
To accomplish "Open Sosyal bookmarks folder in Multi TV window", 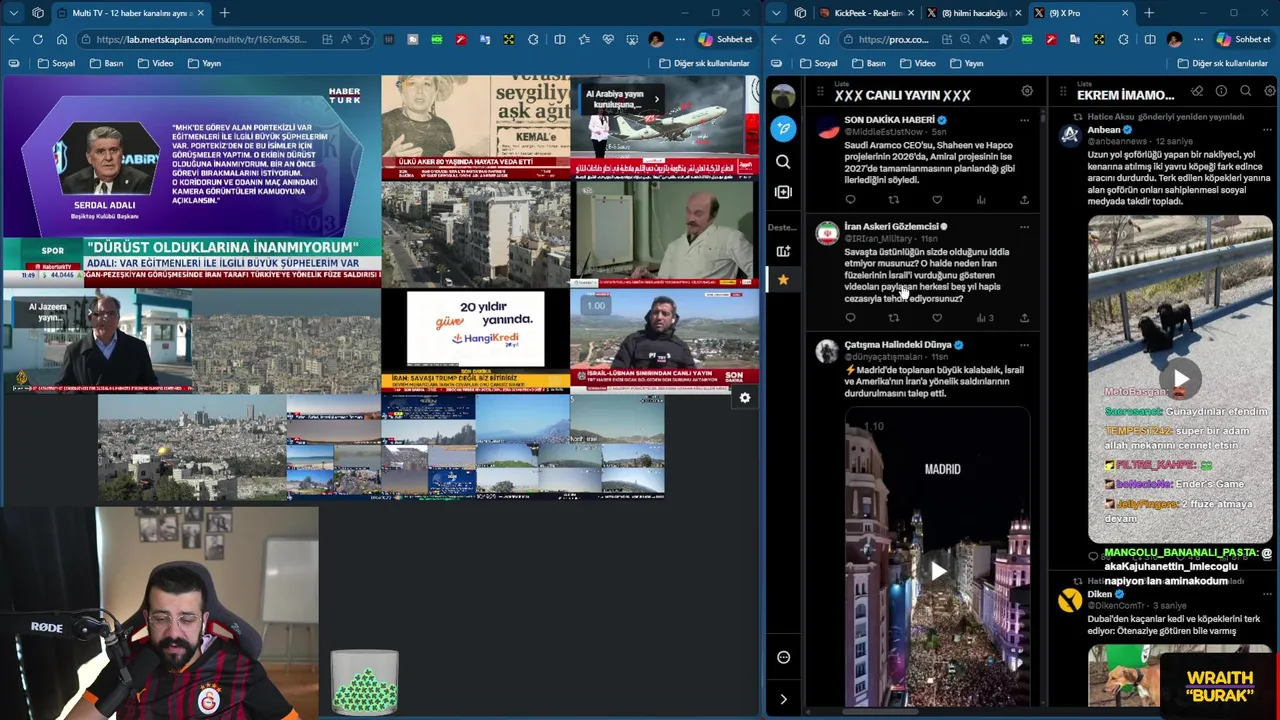I will pyautogui.click(x=56, y=63).
